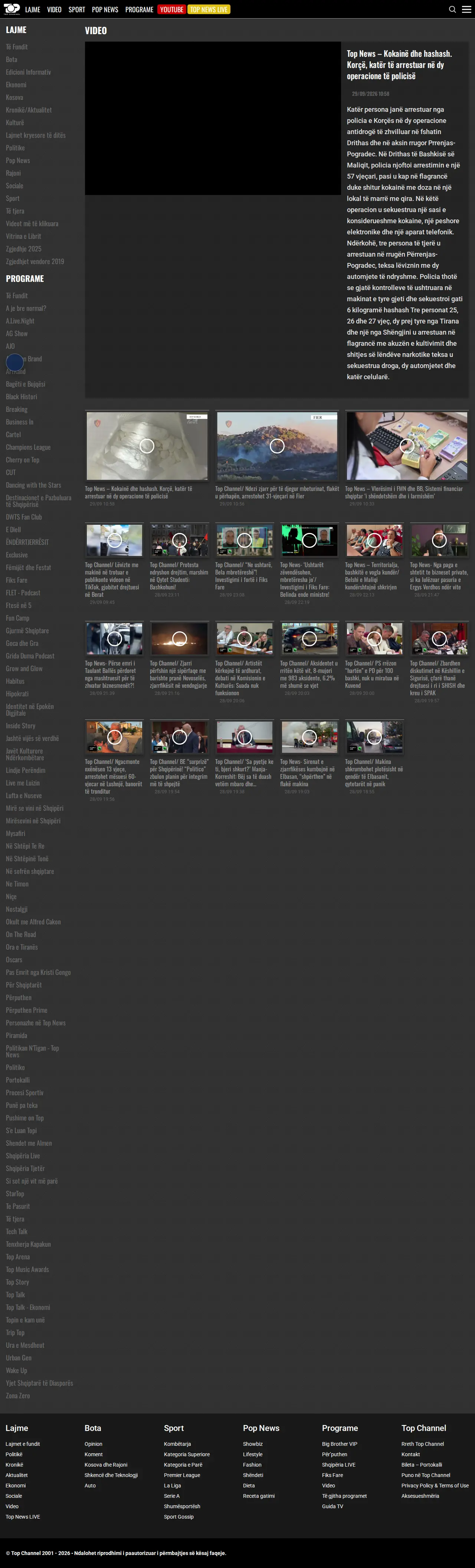Play the Kokainë dhe hashash Korçë video thumbnail
This screenshot has width=475, height=1568.
tap(147, 446)
